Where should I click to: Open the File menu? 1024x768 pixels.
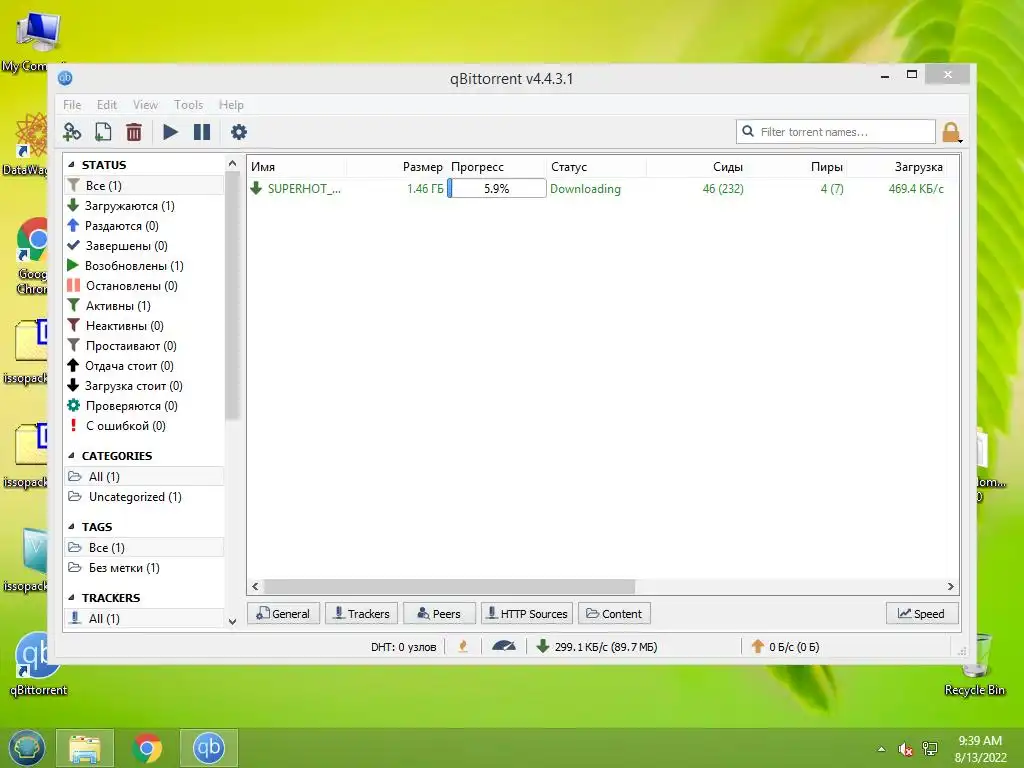[72, 104]
